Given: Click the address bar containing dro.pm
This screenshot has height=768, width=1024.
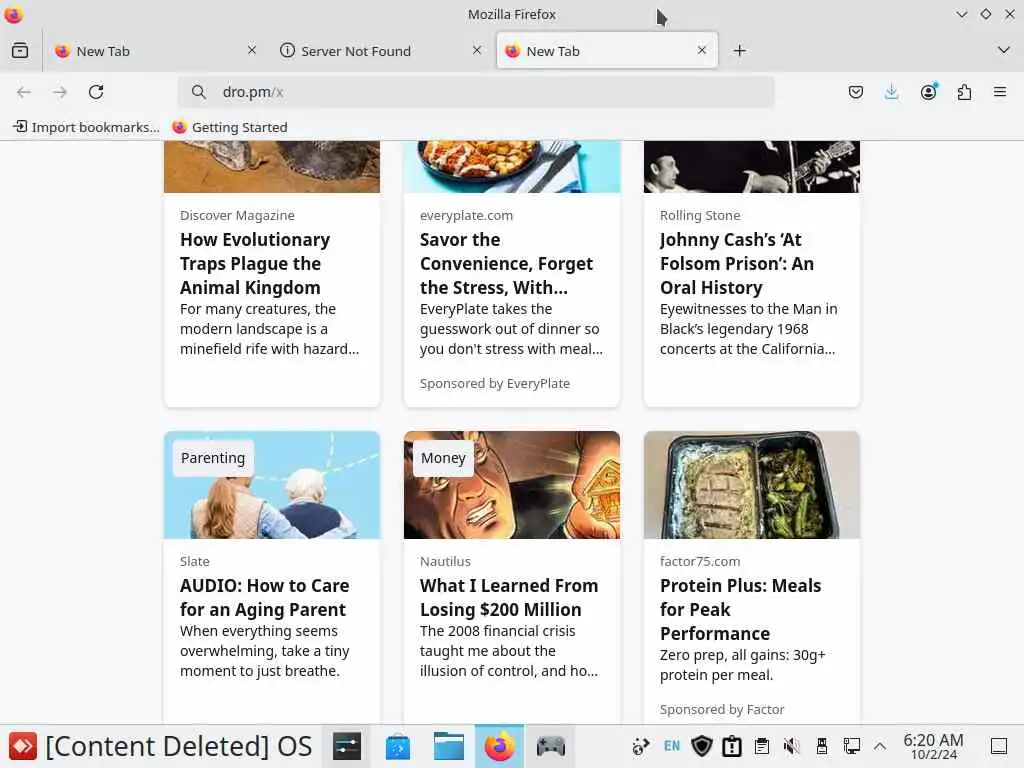Looking at the screenshot, I should point(476,92).
